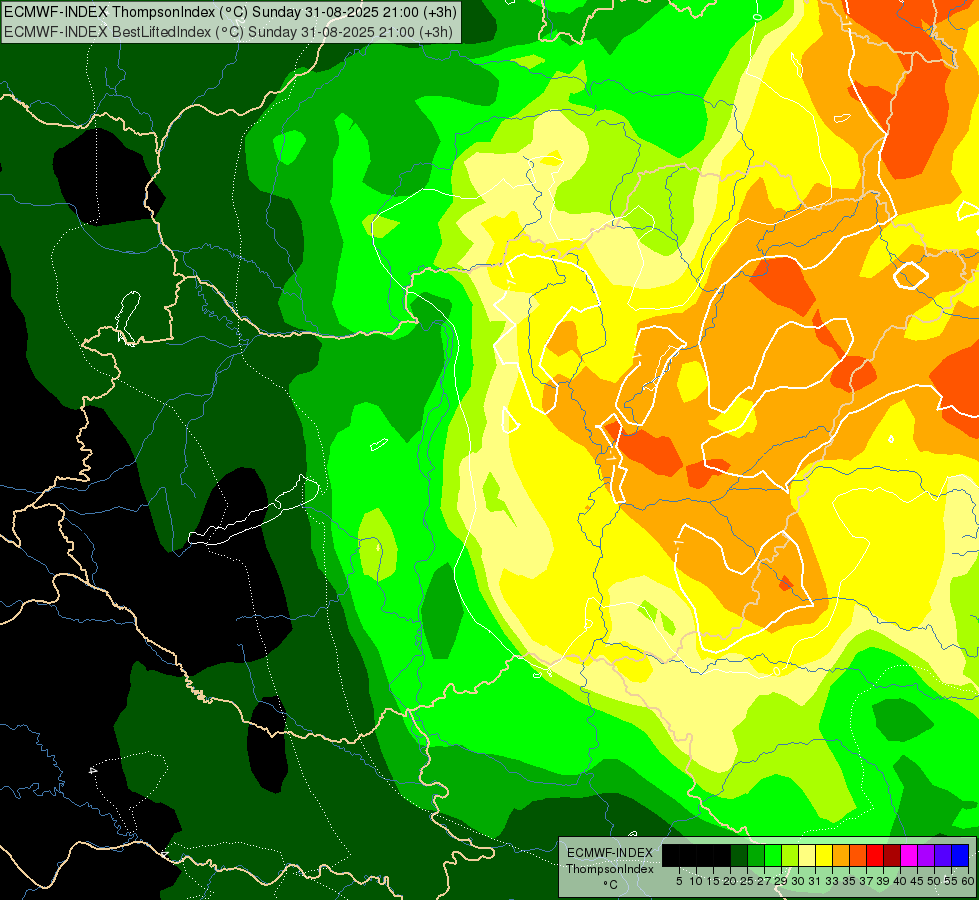Viewport: 979px width, 900px height.
Task: Click the legend label '35'
Action: click(850, 881)
